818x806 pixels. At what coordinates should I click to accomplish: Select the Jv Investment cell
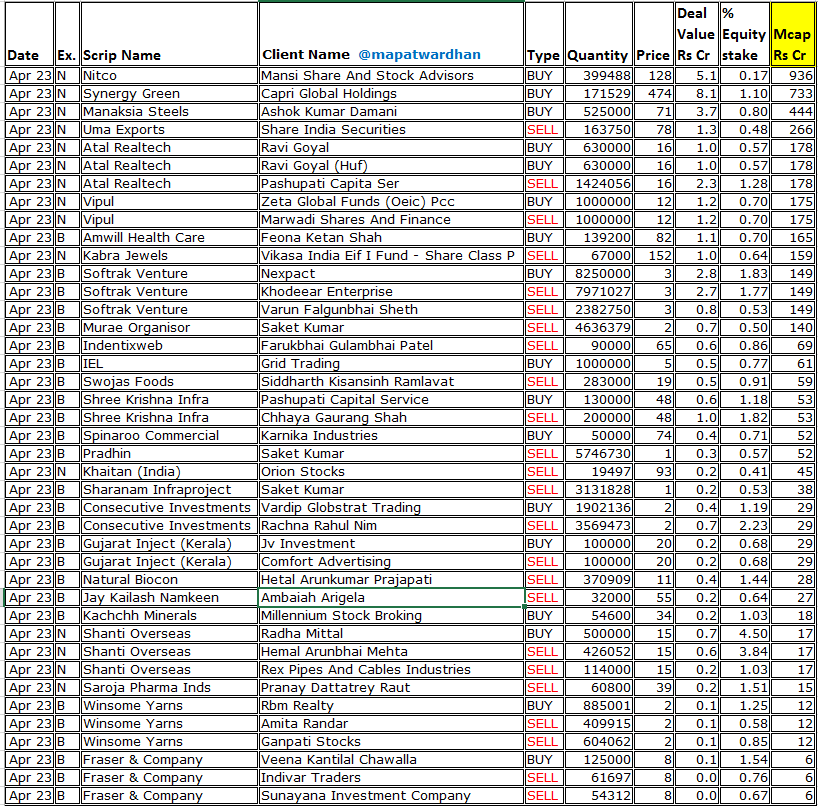[391, 544]
